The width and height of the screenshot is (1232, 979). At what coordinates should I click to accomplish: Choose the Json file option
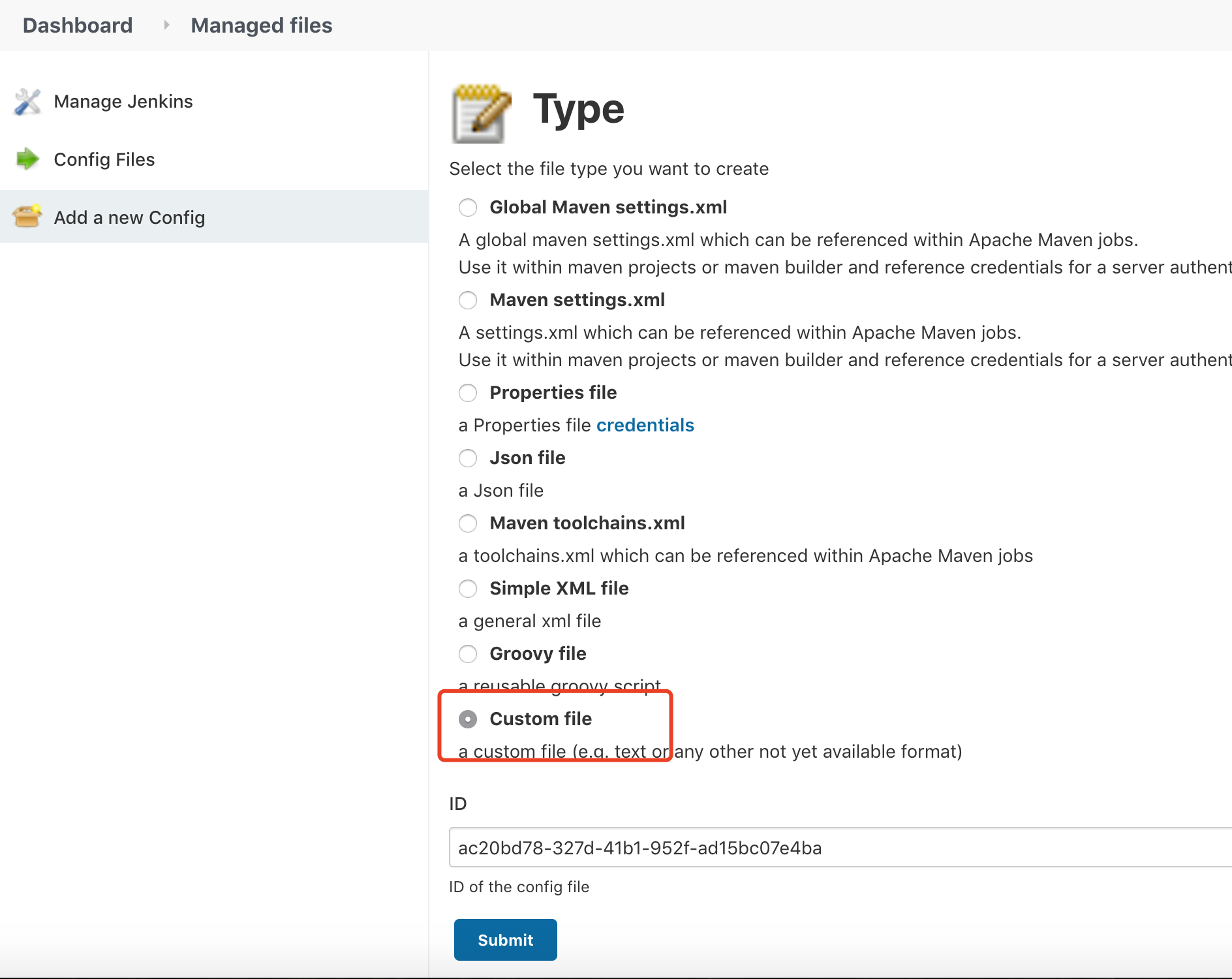[x=468, y=458]
